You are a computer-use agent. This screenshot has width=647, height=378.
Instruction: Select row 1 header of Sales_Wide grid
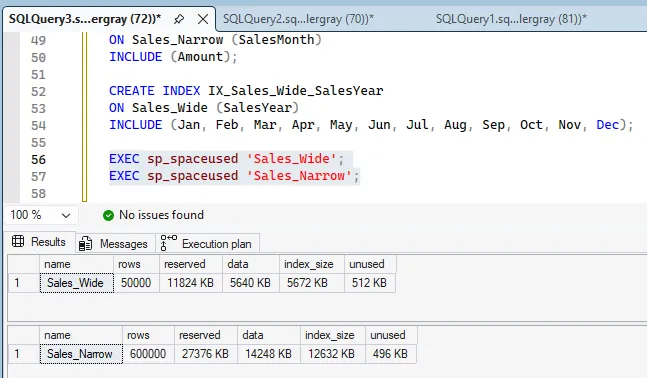click(x=24, y=283)
